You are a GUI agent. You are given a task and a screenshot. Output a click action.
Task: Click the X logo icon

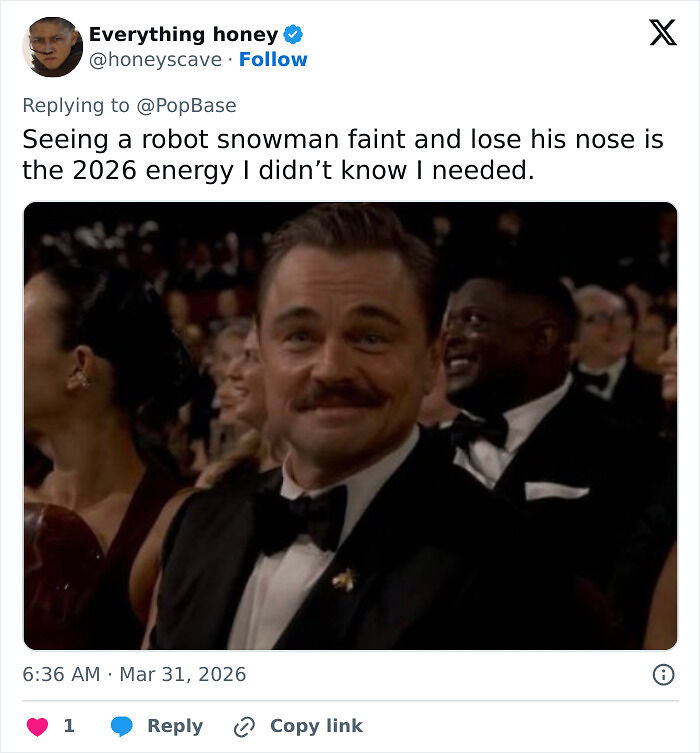click(662, 34)
